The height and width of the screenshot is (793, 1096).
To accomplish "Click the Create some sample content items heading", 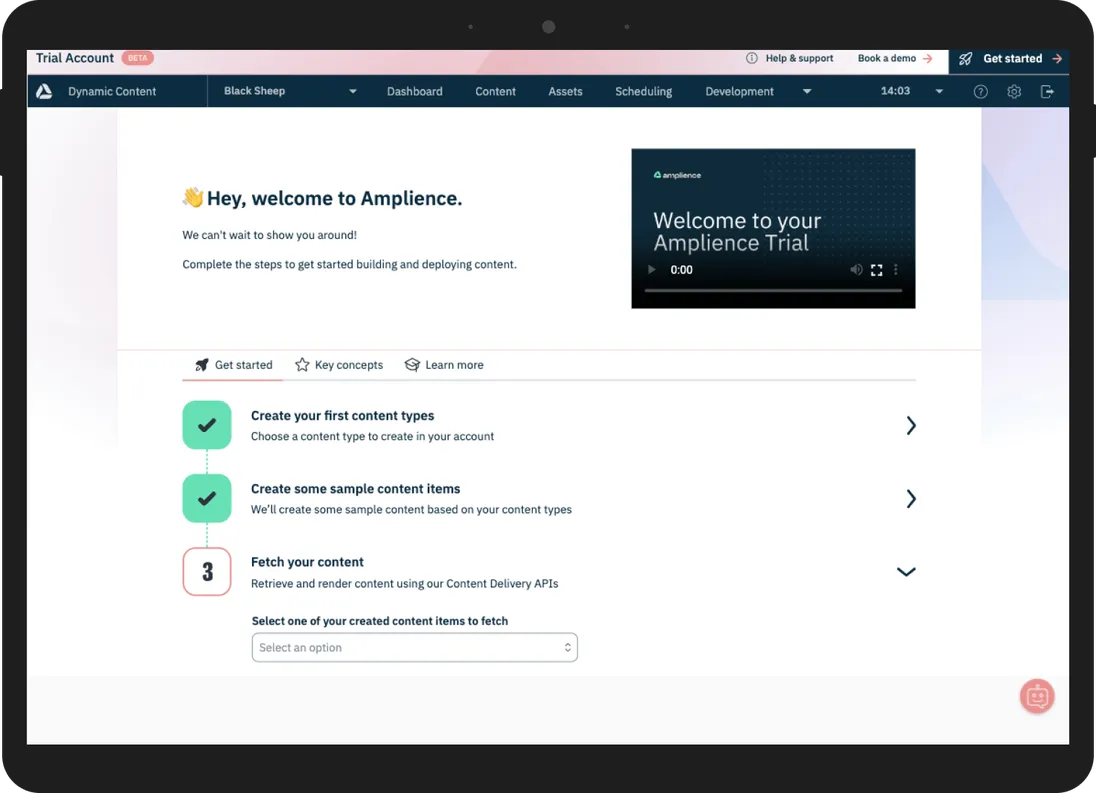I will 355,489.
